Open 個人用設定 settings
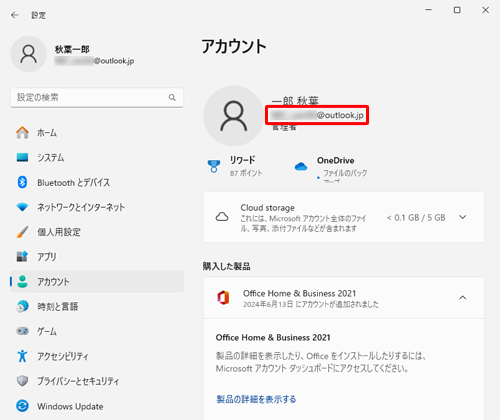The height and width of the screenshot is (420, 500). 97,232
